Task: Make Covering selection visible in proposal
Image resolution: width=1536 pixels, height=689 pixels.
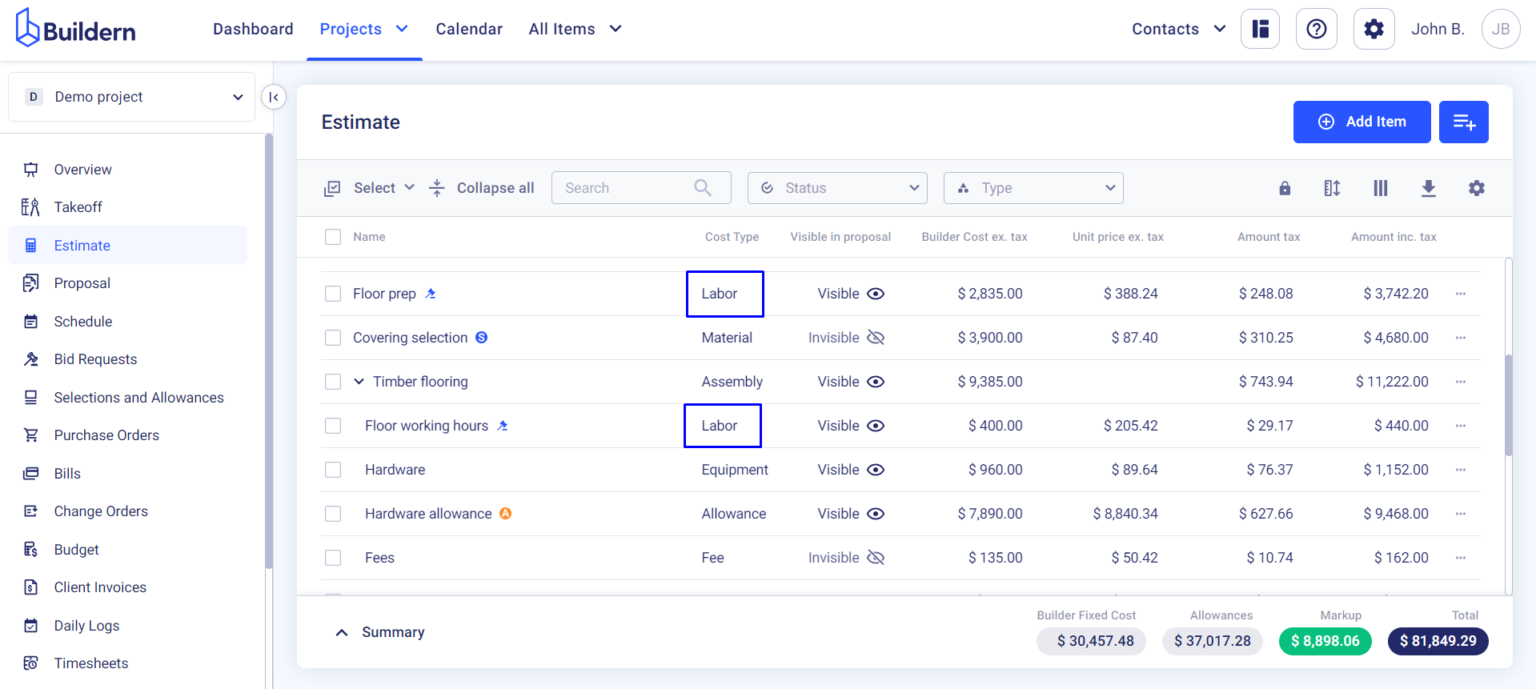Action: (x=876, y=337)
